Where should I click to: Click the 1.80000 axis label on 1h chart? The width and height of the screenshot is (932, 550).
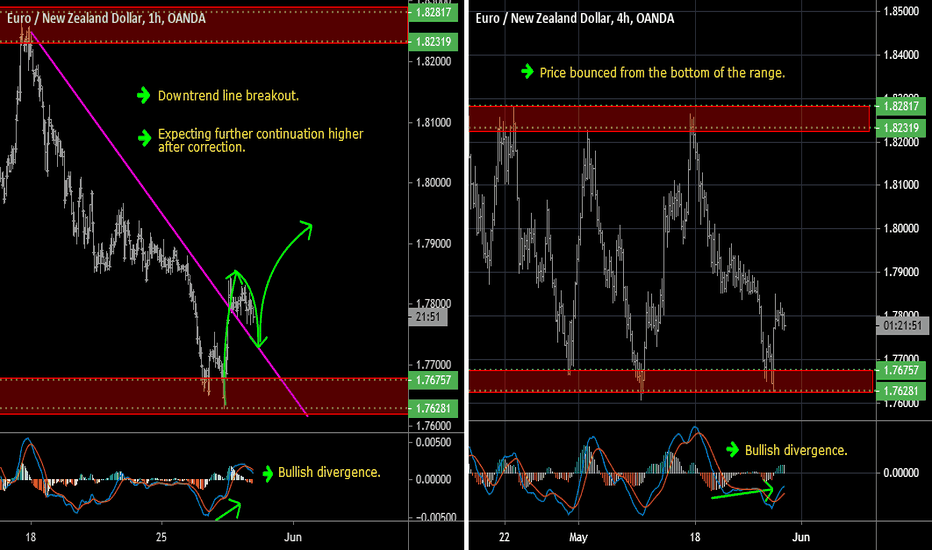click(x=433, y=183)
